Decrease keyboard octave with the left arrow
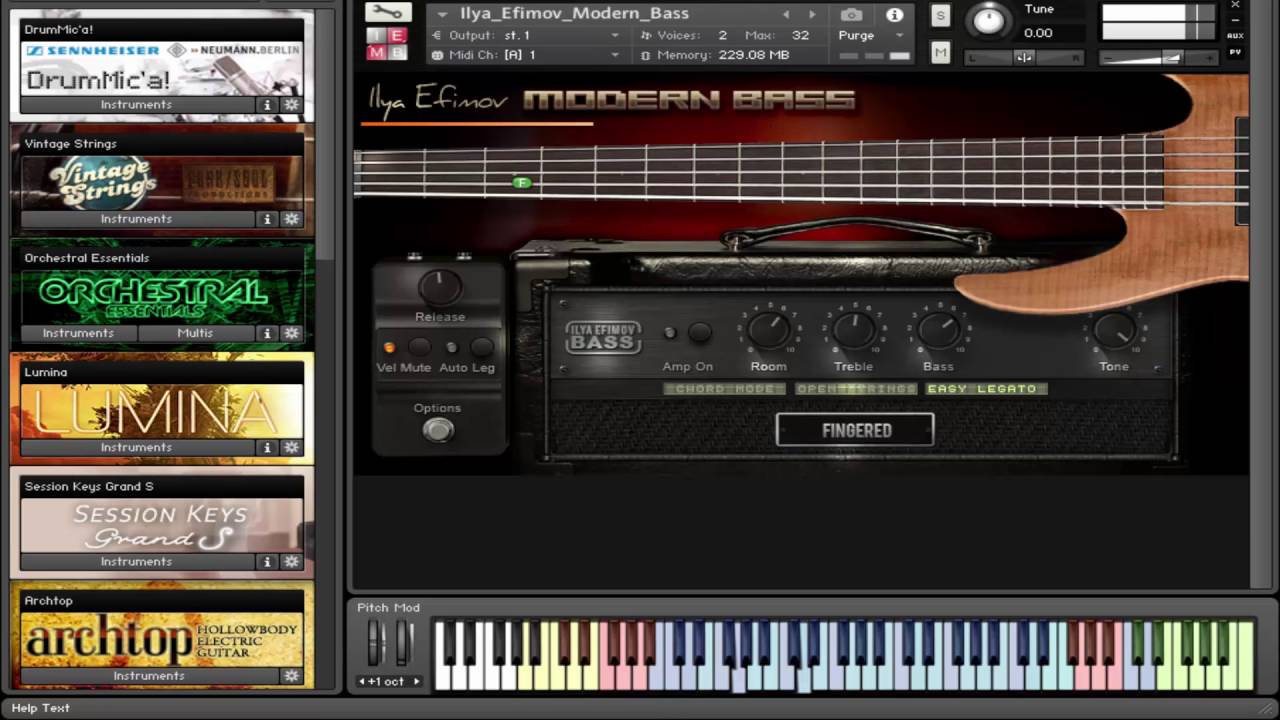1280x720 pixels. click(x=363, y=682)
